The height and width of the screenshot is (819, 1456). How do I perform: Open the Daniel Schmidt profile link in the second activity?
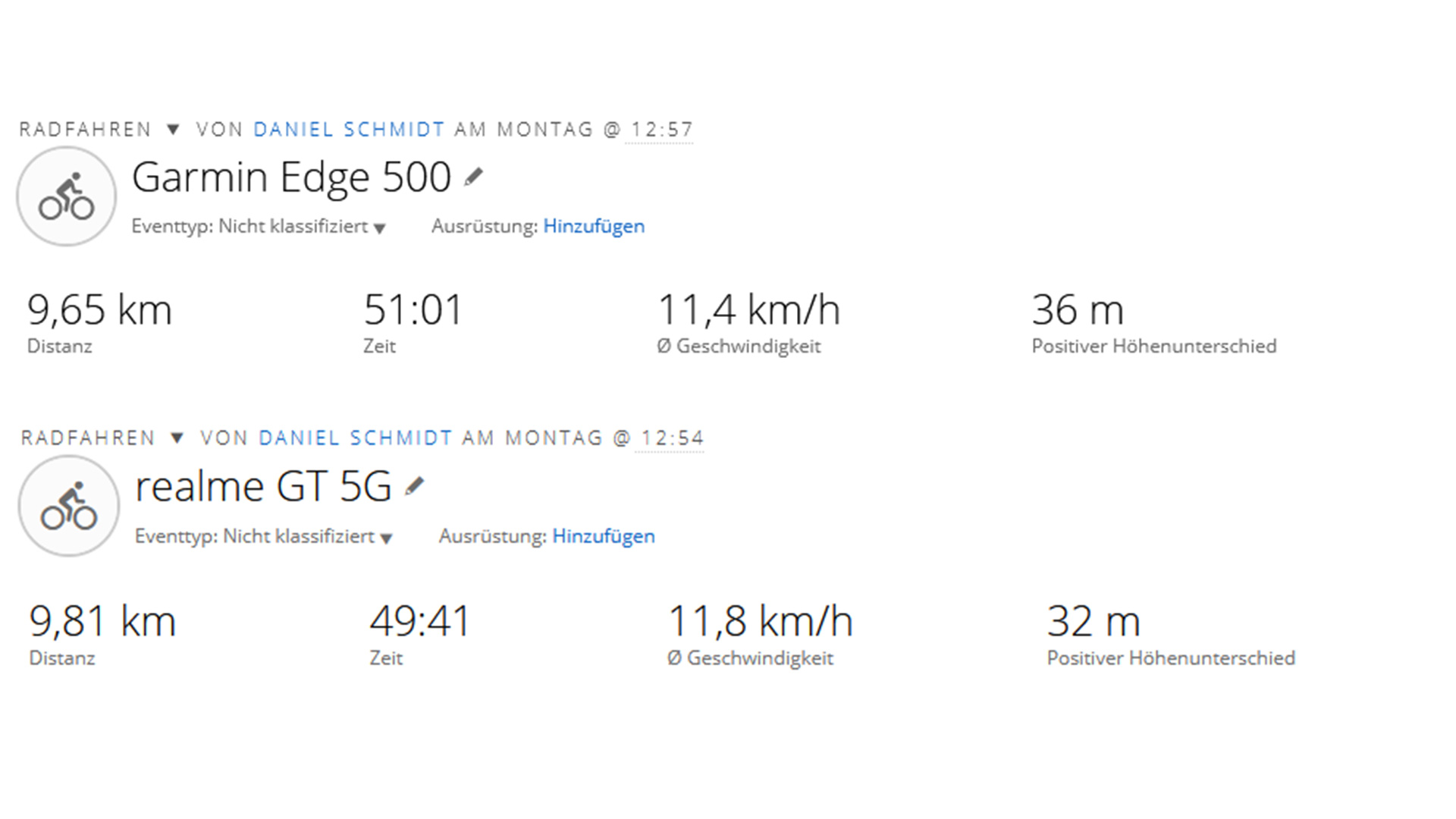pyautogui.click(x=356, y=438)
